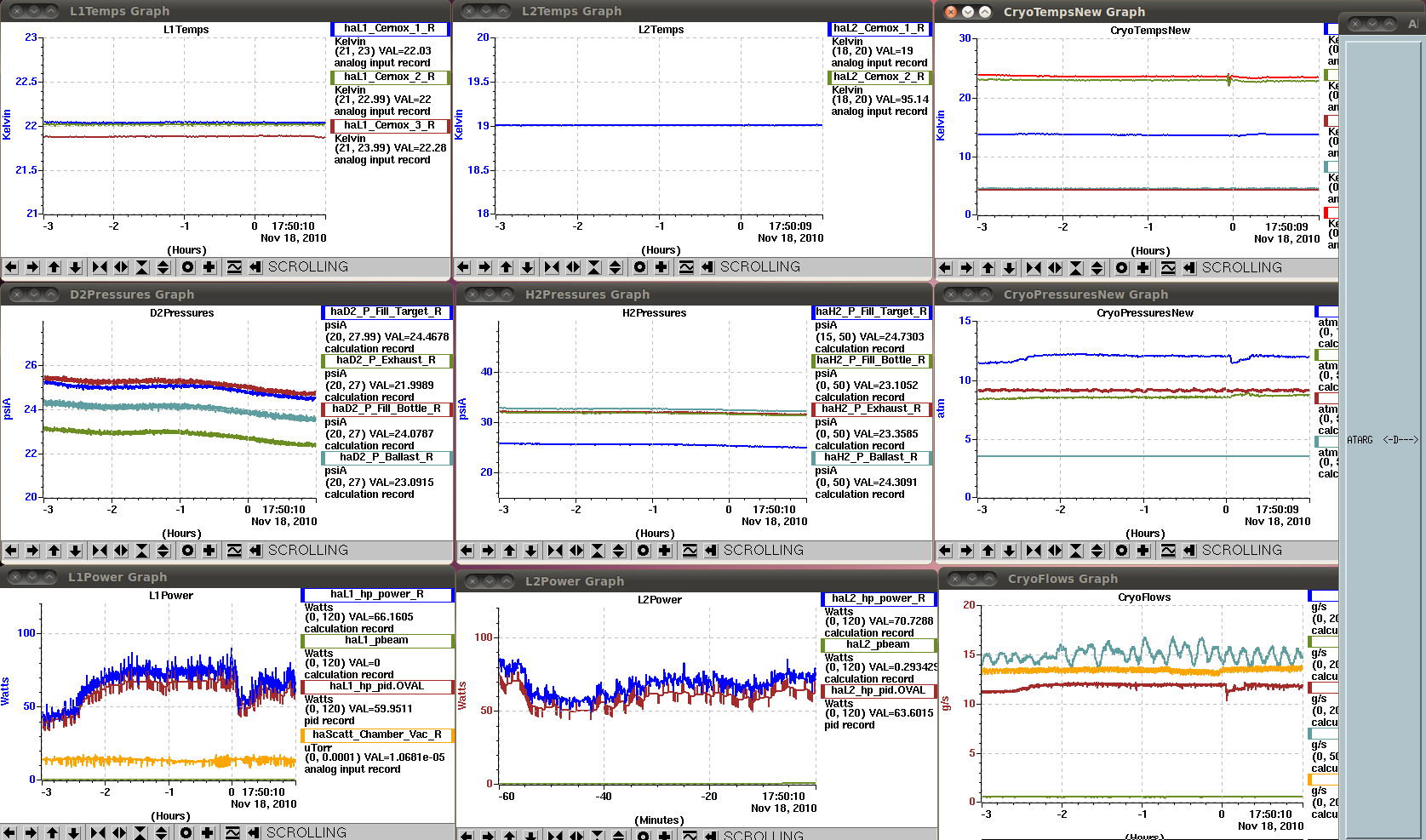Pan right in the L2Temps Graph toolbar
Image resolution: width=1426 pixels, height=840 pixels.
pos(484,267)
